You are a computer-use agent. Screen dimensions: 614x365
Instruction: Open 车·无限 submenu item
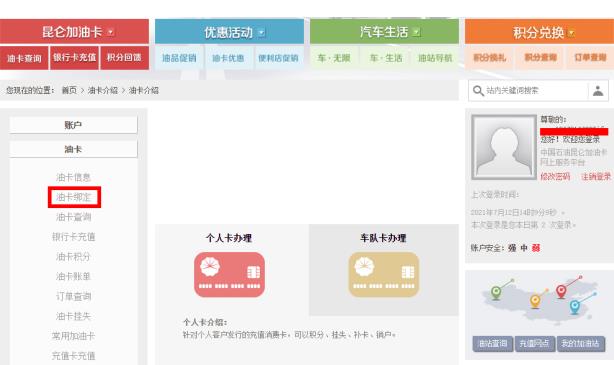click(334, 58)
